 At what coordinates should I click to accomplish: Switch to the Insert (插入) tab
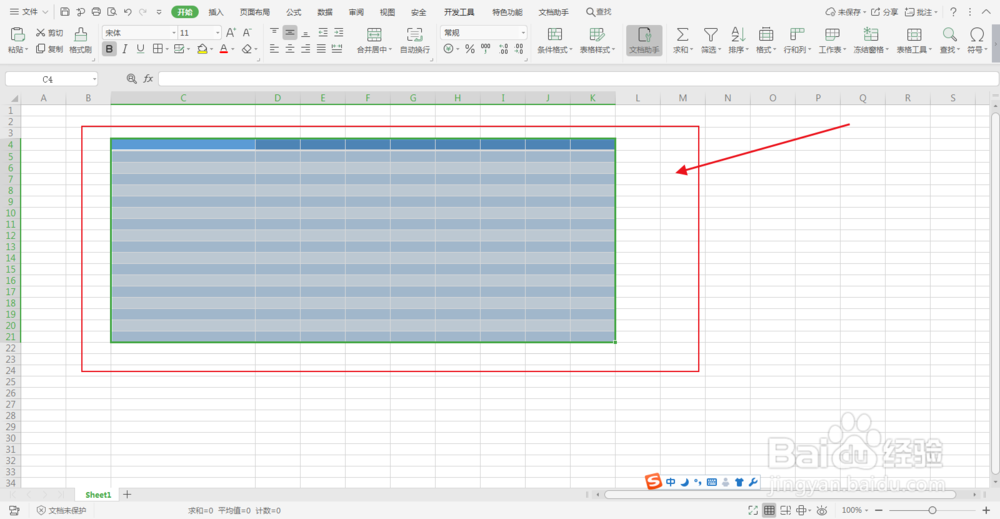click(216, 12)
